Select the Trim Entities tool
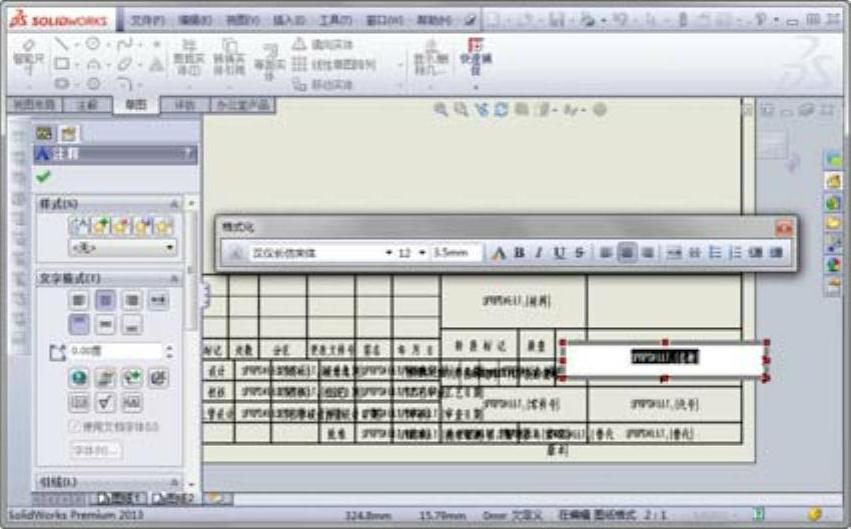This screenshot has width=851, height=529. [188, 58]
